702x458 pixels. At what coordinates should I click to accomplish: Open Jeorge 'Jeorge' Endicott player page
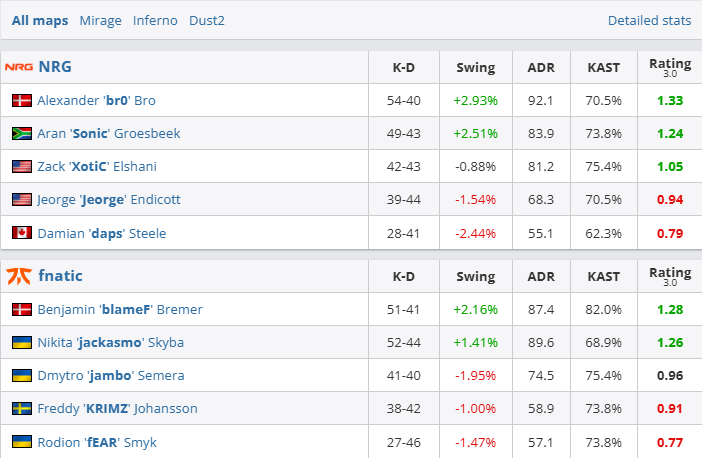(x=109, y=199)
